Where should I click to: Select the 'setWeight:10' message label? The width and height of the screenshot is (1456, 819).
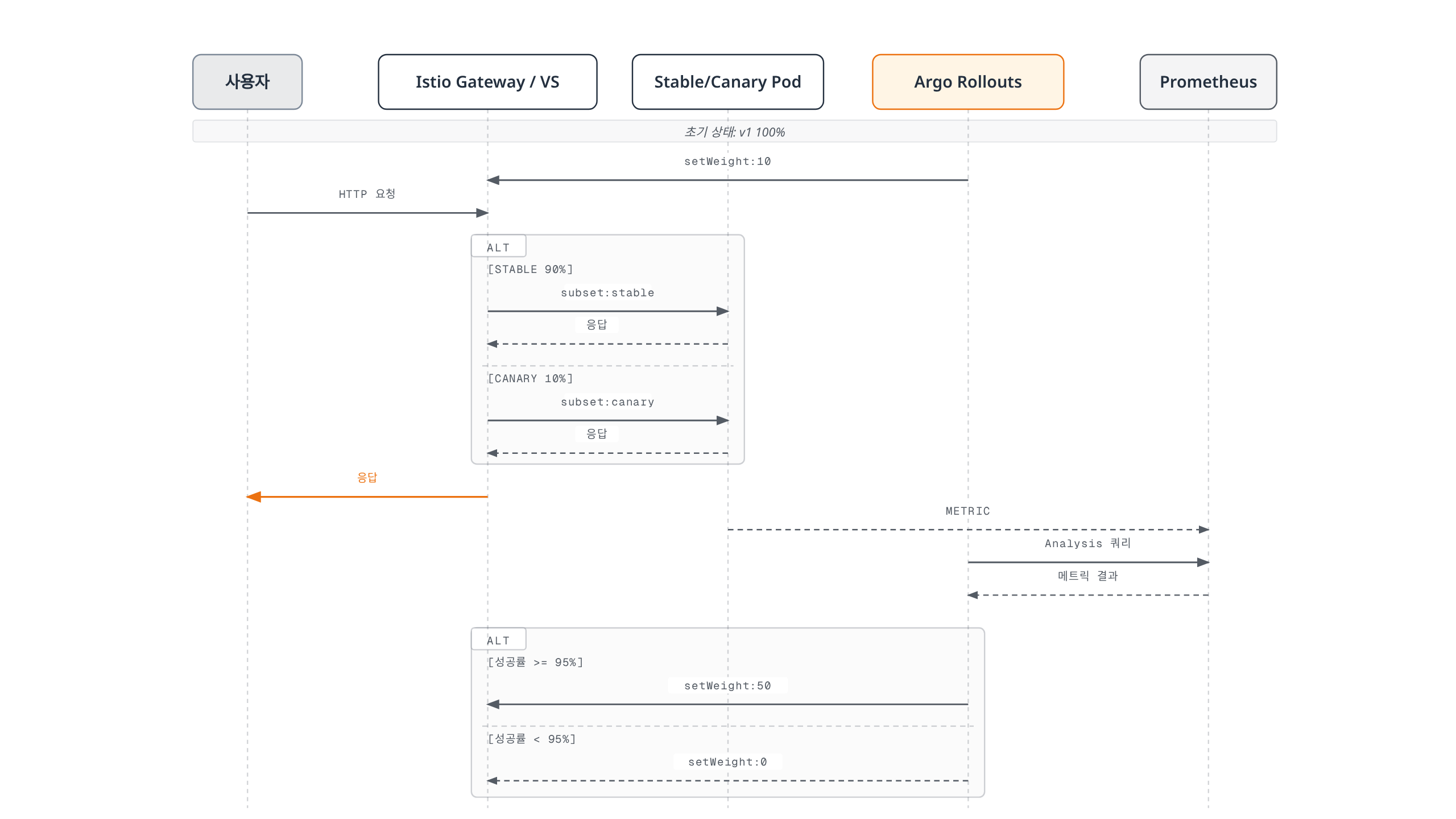[727, 162]
